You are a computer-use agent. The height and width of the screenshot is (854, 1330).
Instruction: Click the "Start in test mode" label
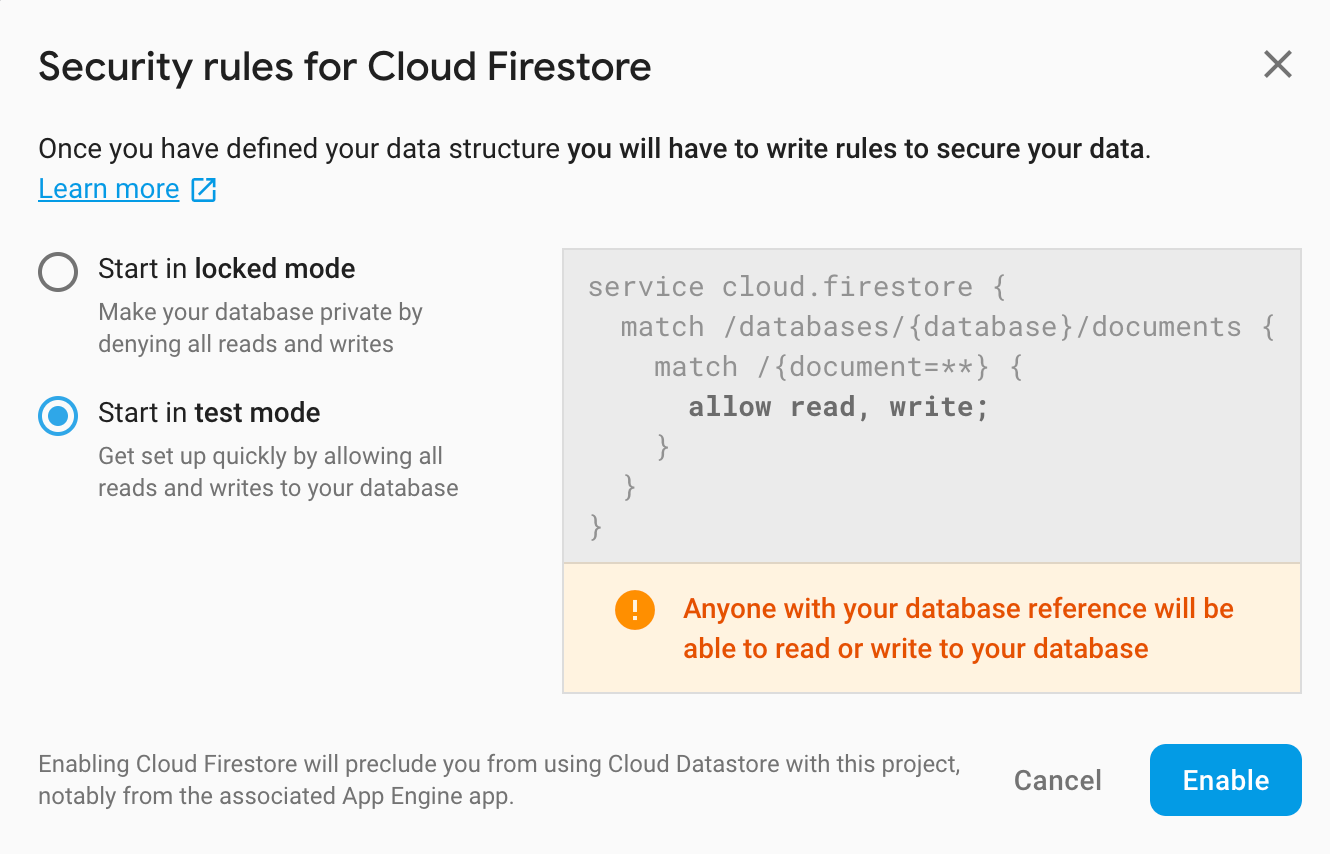pos(209,413)
